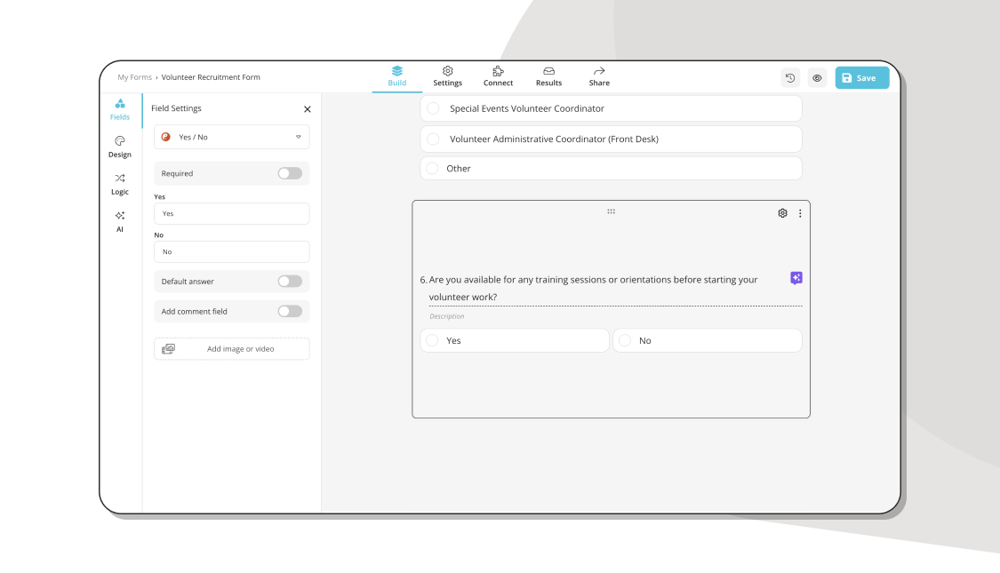Screen dimensions: 1000x573
Task: Switch to the Settings tab
Action: tap(447, 76)
